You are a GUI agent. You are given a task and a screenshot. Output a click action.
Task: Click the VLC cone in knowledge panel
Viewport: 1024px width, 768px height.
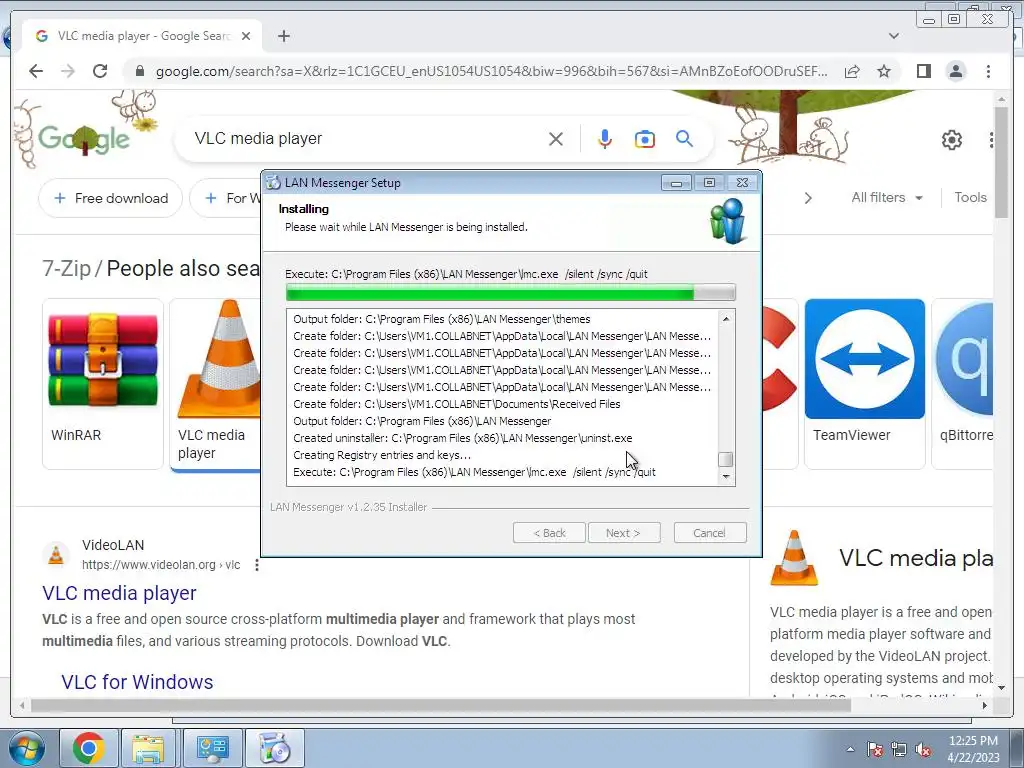793,557
